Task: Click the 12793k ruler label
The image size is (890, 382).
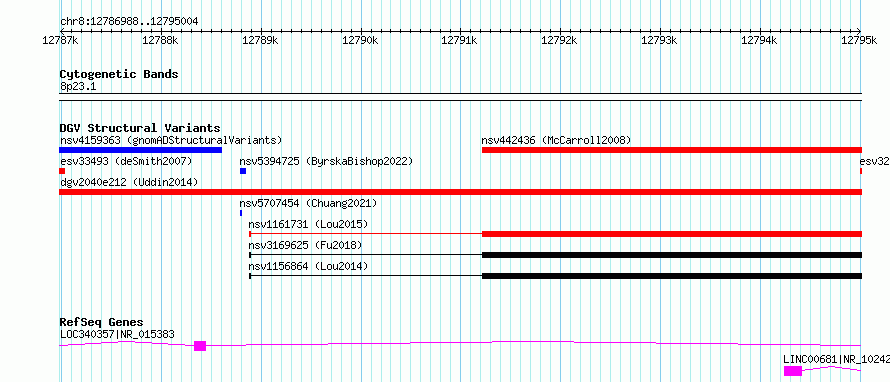Action: pos(660,40)
